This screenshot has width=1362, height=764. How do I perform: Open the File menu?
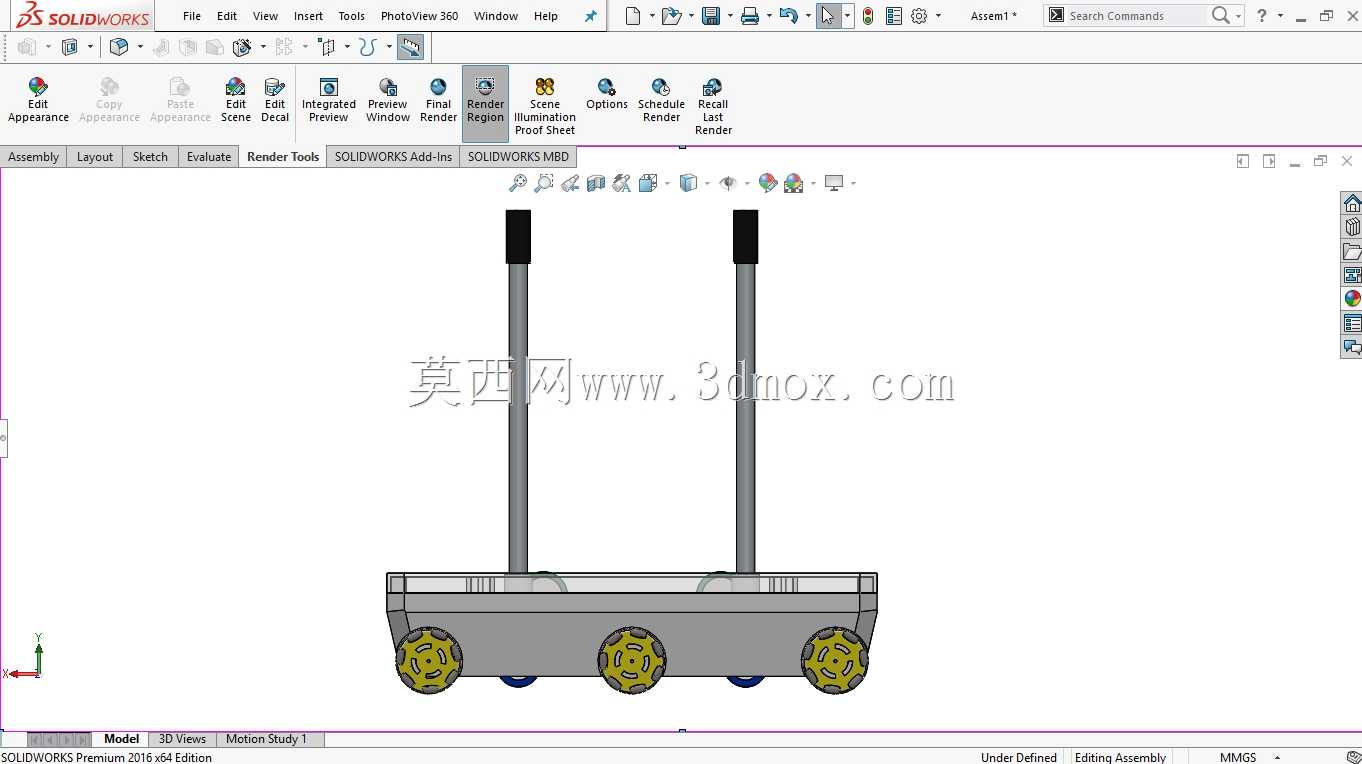click(x=192, y=16)
